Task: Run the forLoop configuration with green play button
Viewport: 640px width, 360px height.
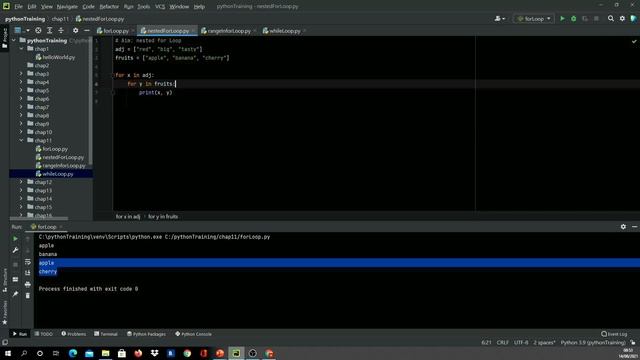Action: click(562, 18)
